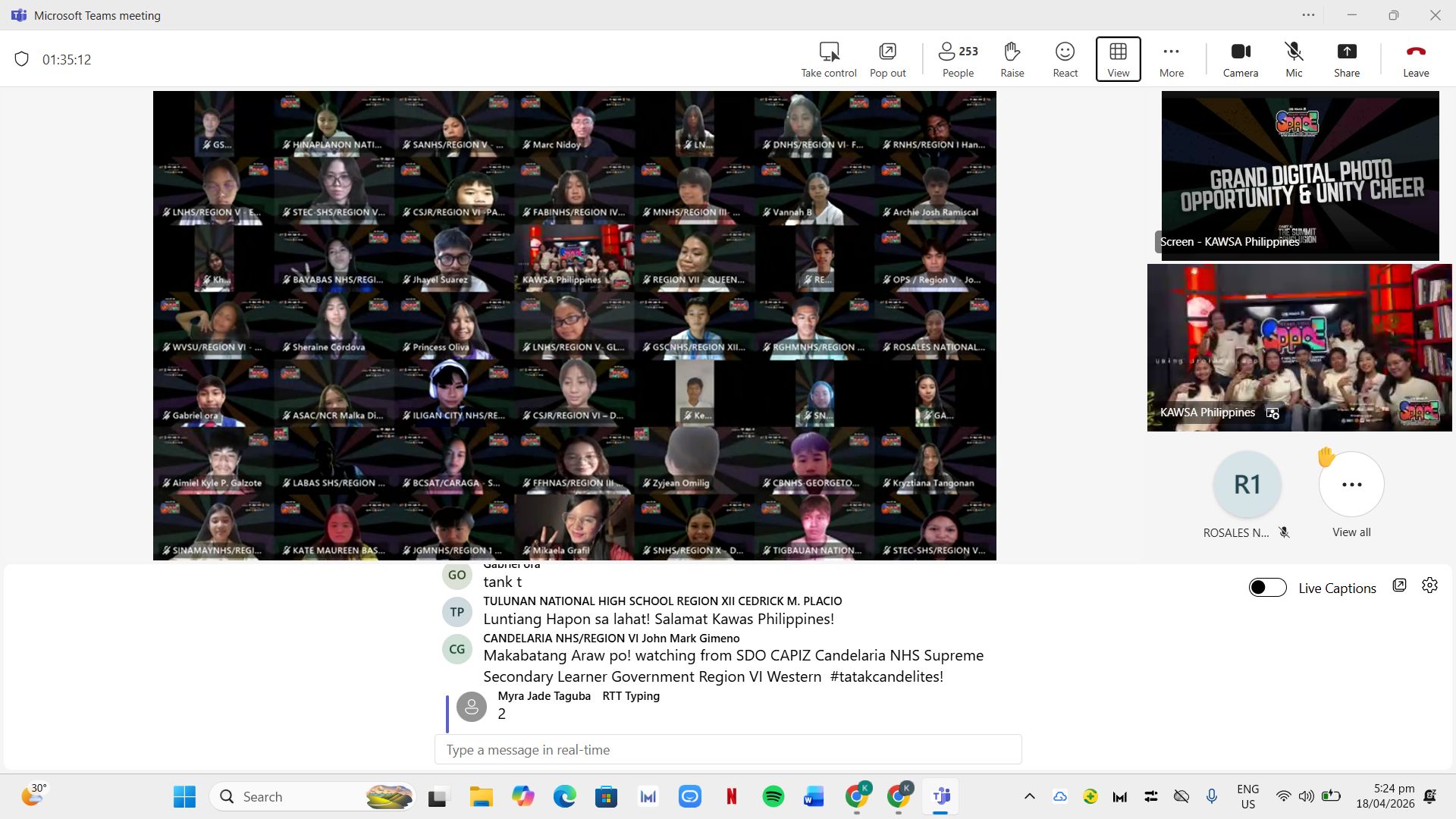Open the Windows Start menu
Image resolution: width=1456 pixels, height=819 pixels.
[184, 797]
